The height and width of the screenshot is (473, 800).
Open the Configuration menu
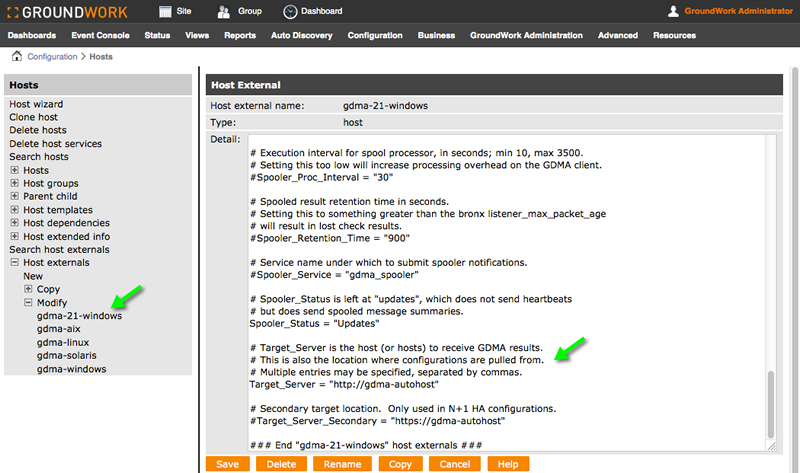click(375, 35)
